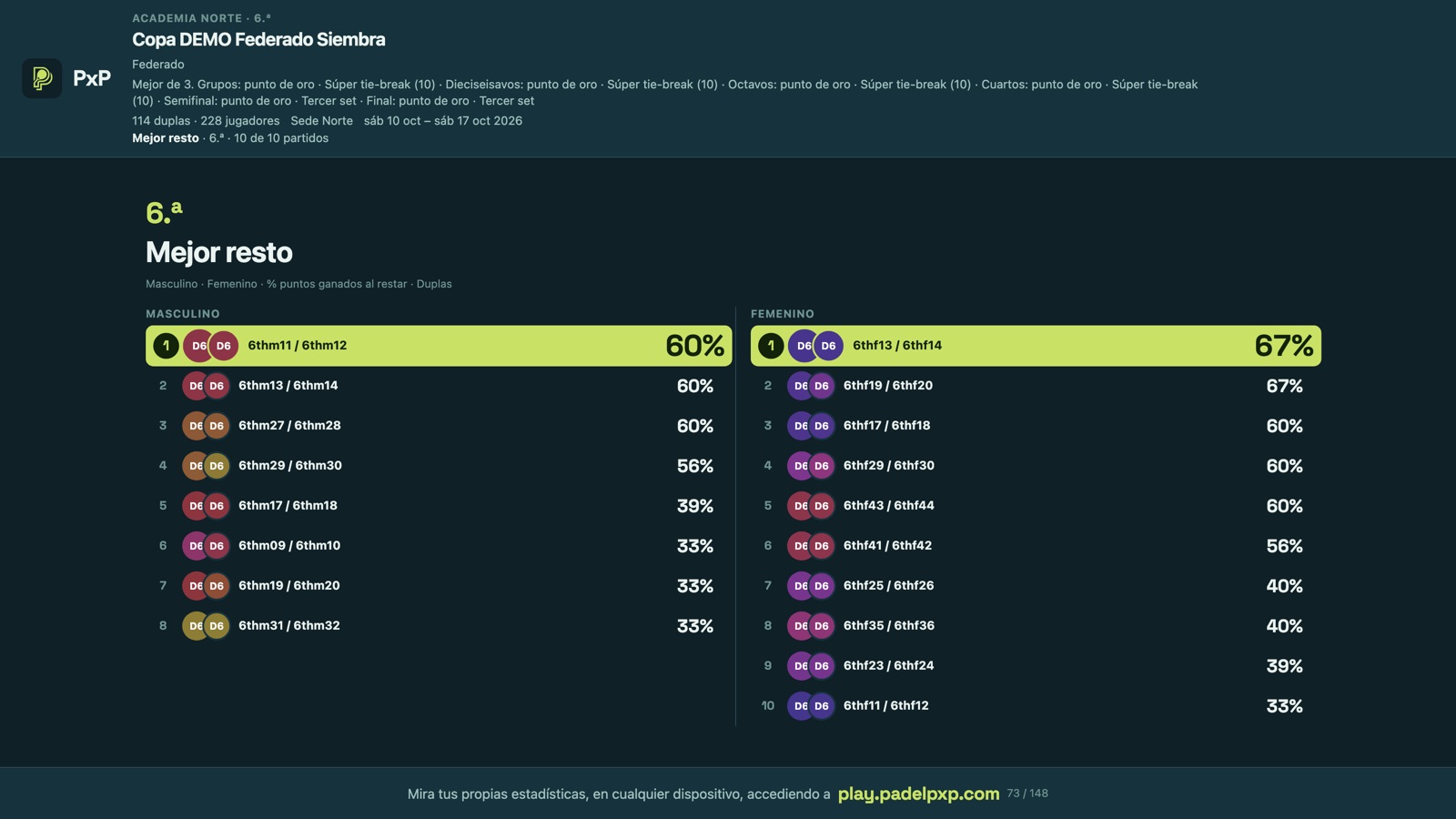
Task: Click the avatar pair for 6thf41 / 6thf42
Action: point(811,546)
